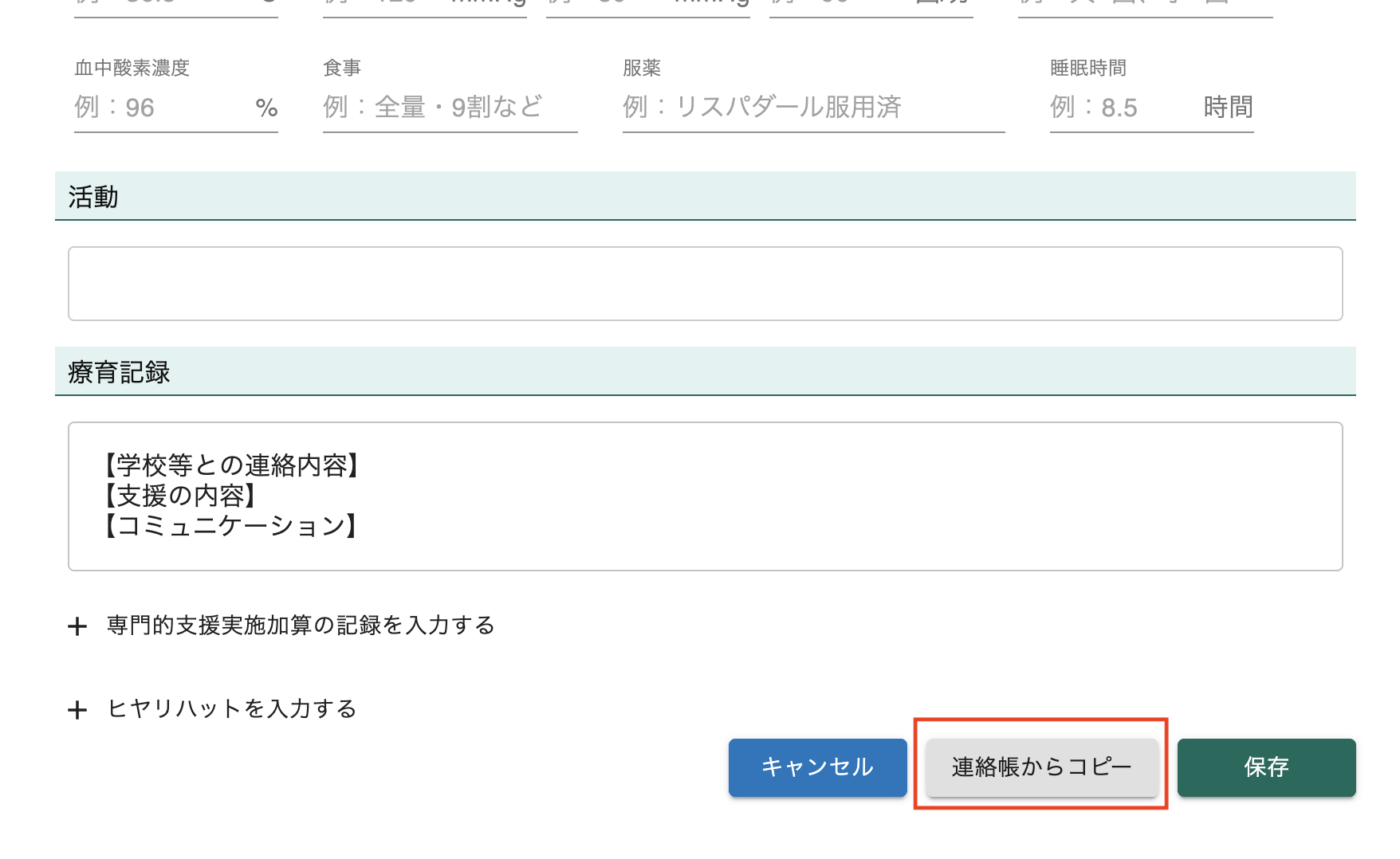Click the 睡眠時間 hours input field
This screenshot has width=1400, height=859.
[x=1123, y=108]
